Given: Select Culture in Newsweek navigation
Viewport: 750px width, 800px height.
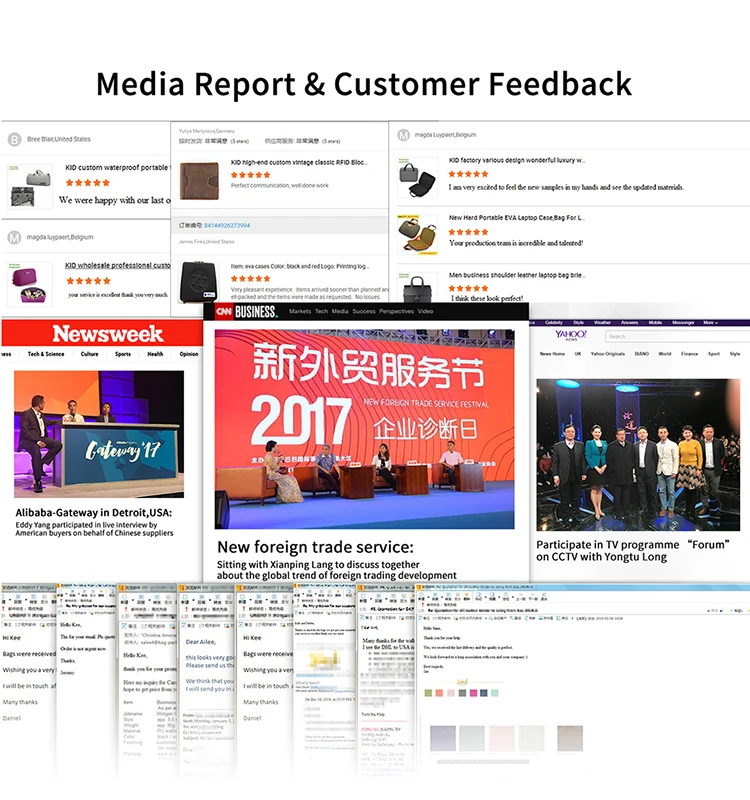Looking at the screenshot, I should coord(90,354).
